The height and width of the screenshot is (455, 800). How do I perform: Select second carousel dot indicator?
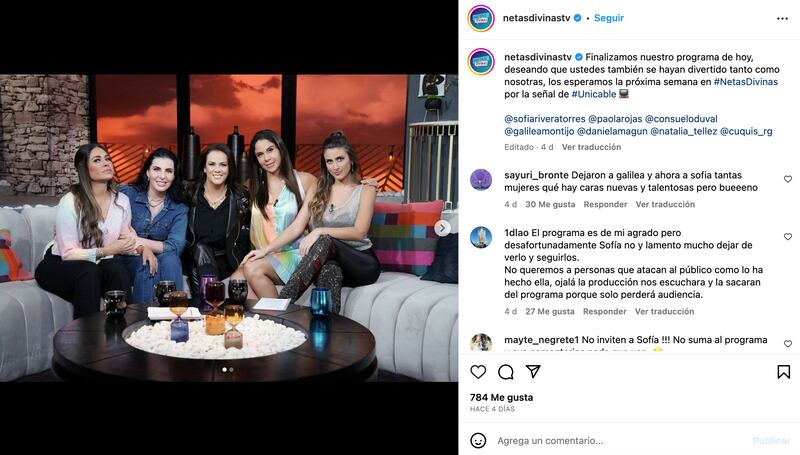pos(232,369)
